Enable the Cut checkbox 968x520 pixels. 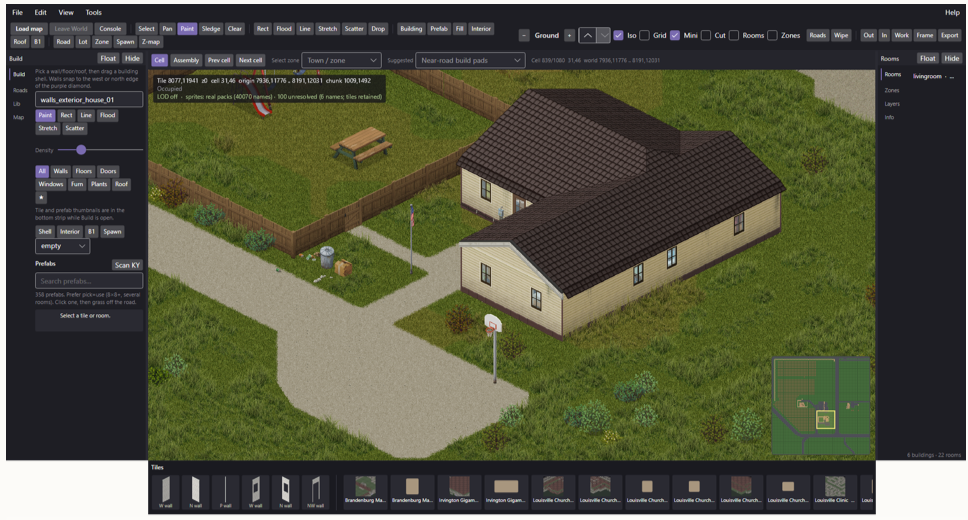(x=706, y=35)
